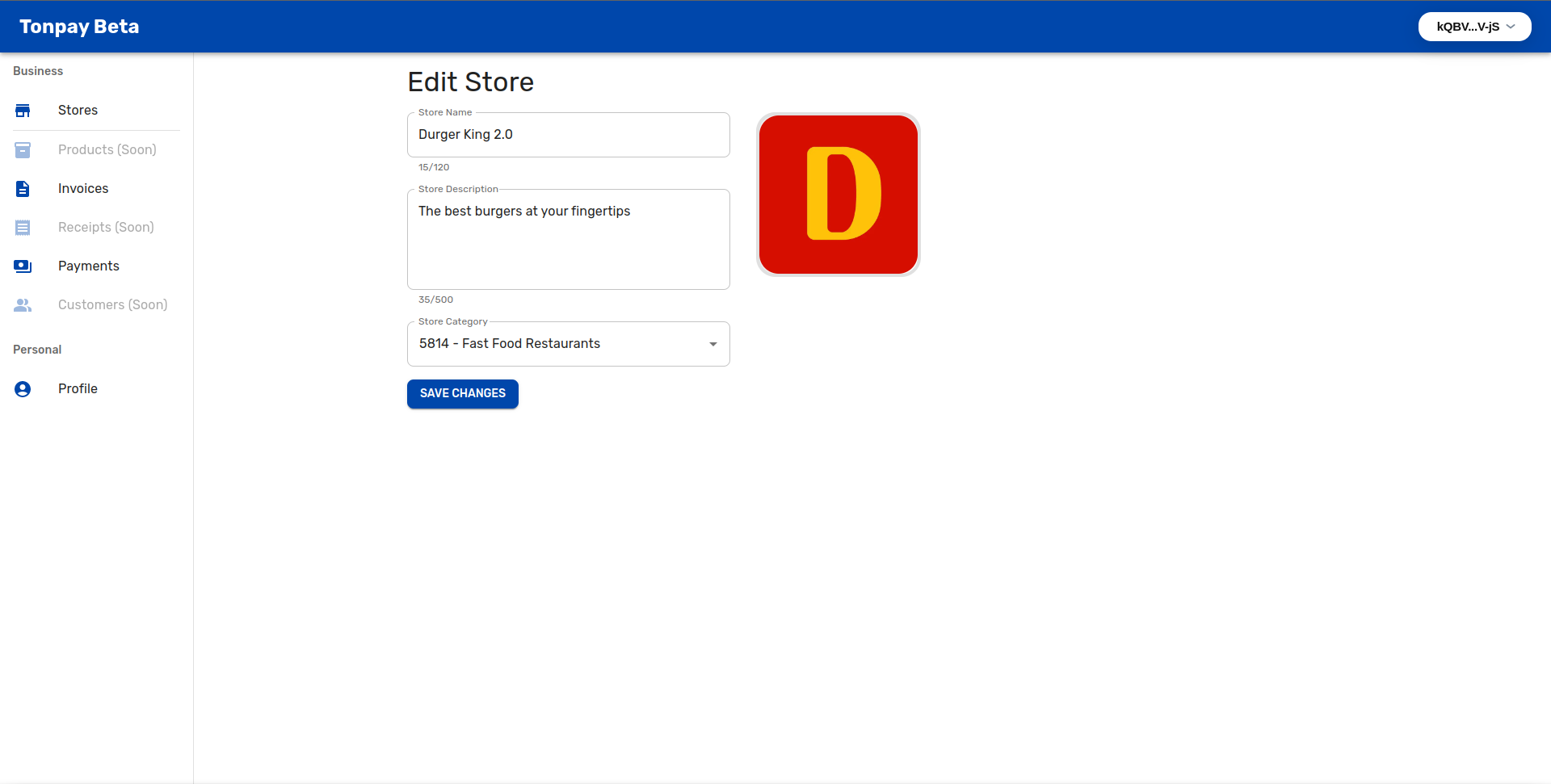The width and height of the screenshot is (1551, 784).
Task: Select Receipts (Soon) menu item
Action: 96,227
